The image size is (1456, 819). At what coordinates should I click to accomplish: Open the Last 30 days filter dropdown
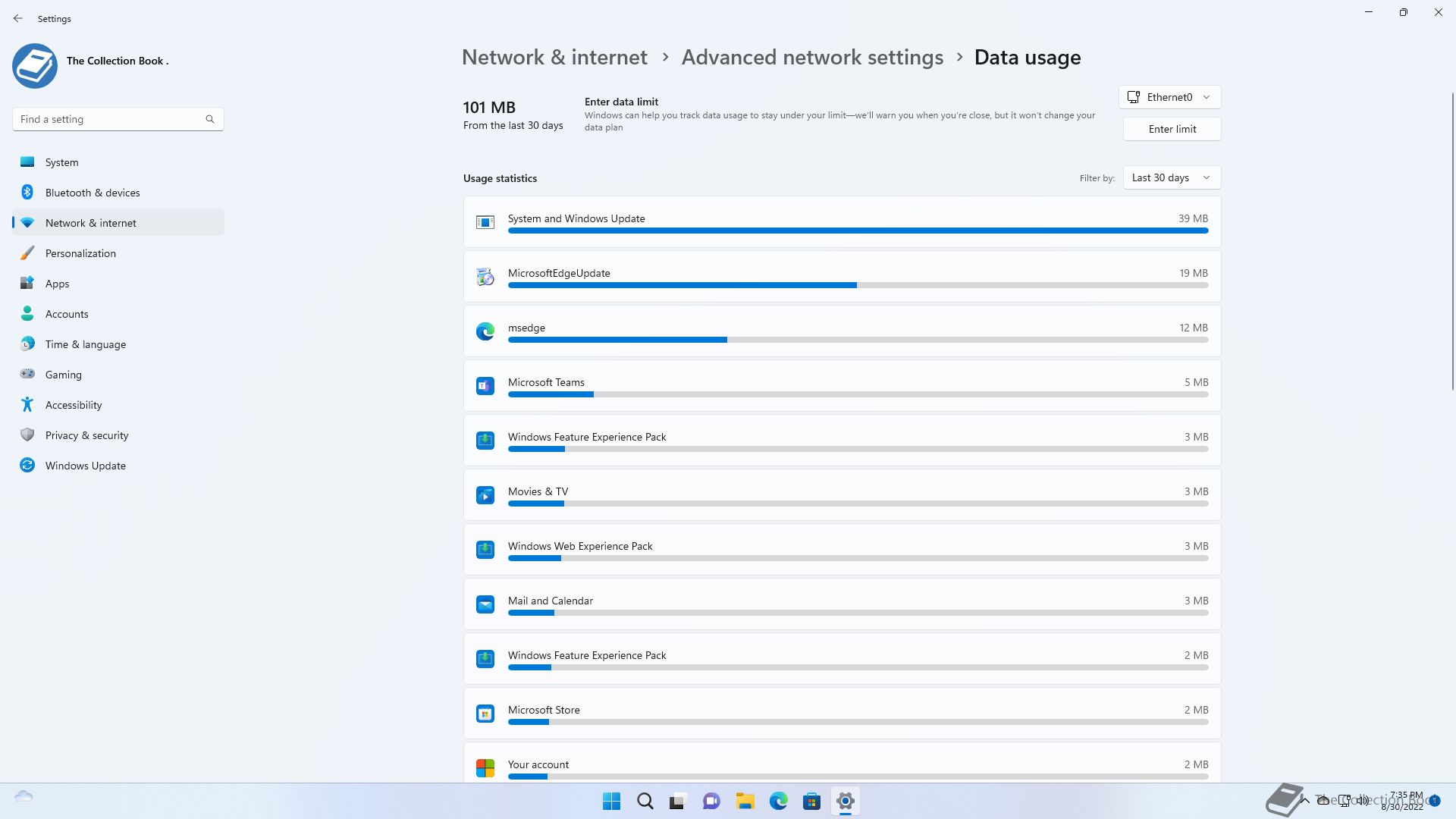[1172, 177]
